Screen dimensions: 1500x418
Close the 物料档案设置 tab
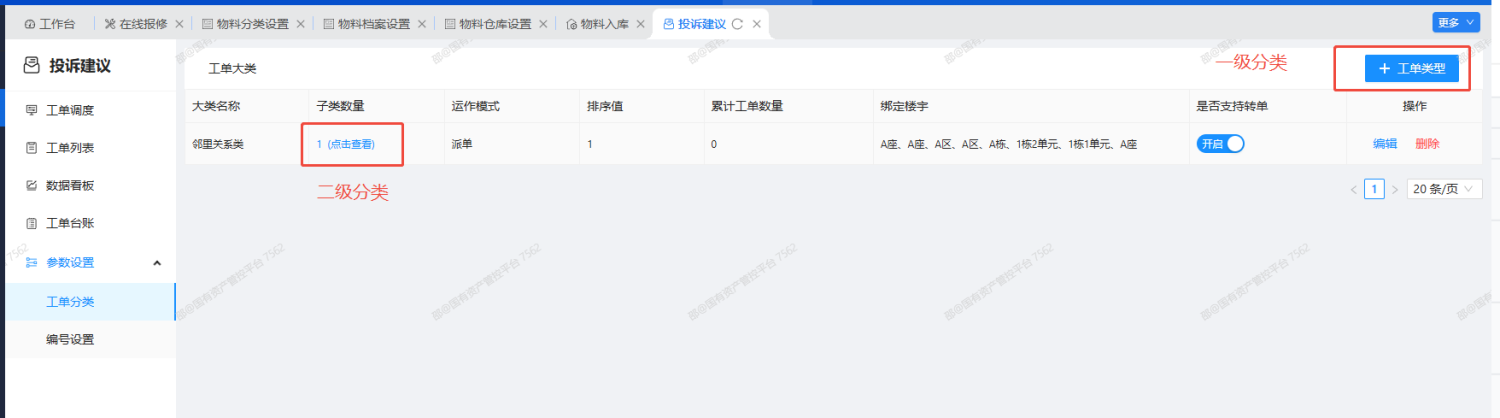click(x=422, y=23)
